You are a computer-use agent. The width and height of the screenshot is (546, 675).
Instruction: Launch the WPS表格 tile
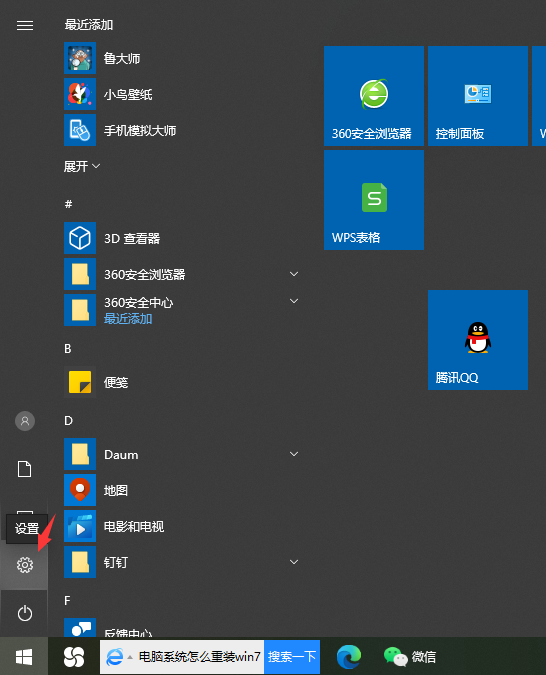pyautogui.click(x=374, y=200)
